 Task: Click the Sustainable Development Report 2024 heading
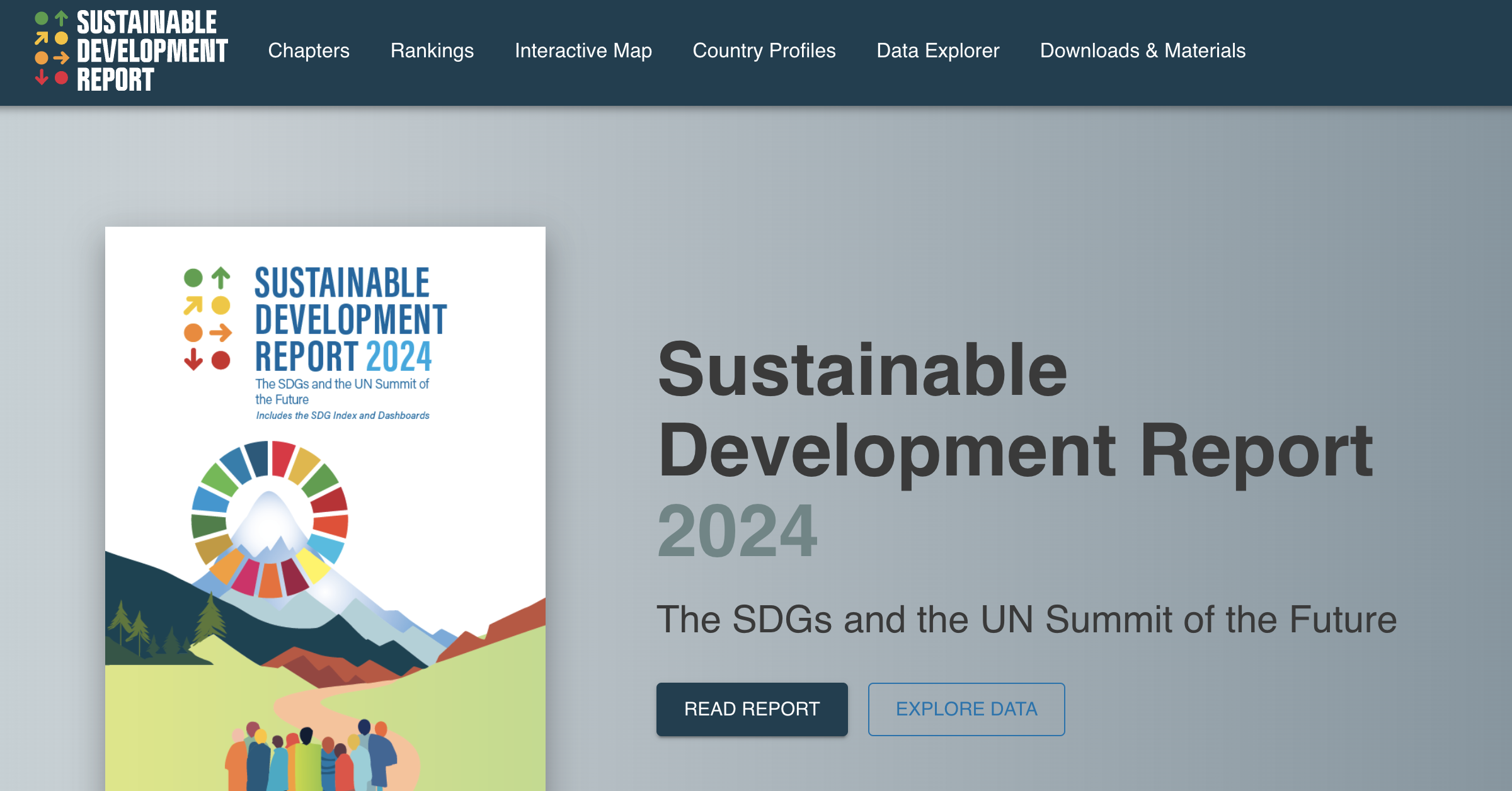pos(1014,448)
